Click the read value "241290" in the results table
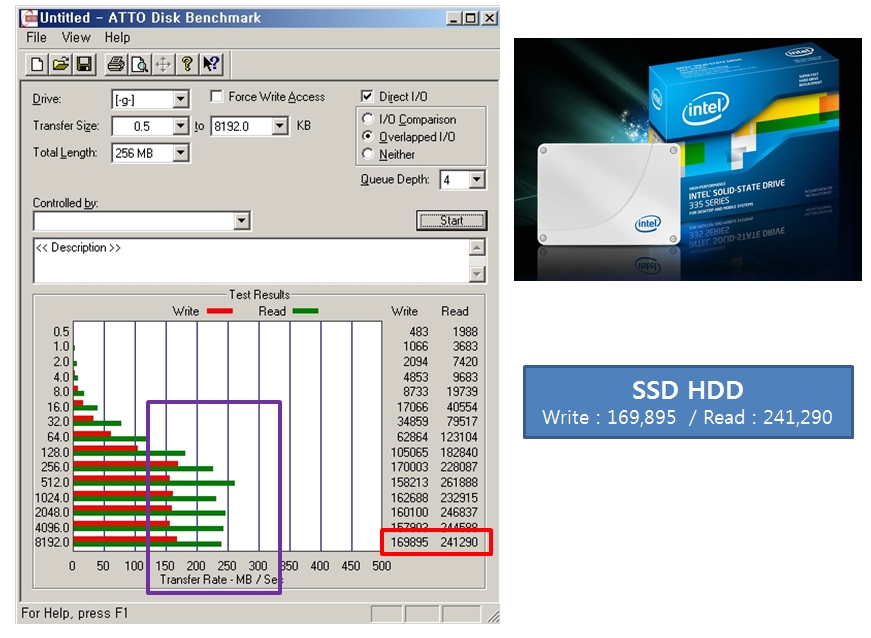This screenshot has height=638, width=871. [459, 542]
